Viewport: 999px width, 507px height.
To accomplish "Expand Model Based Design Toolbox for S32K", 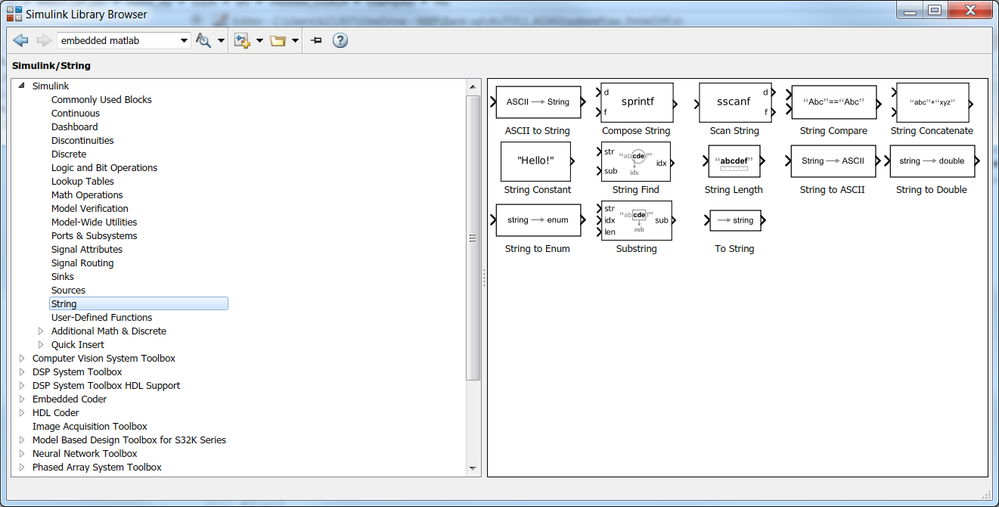I will [22, 440].
